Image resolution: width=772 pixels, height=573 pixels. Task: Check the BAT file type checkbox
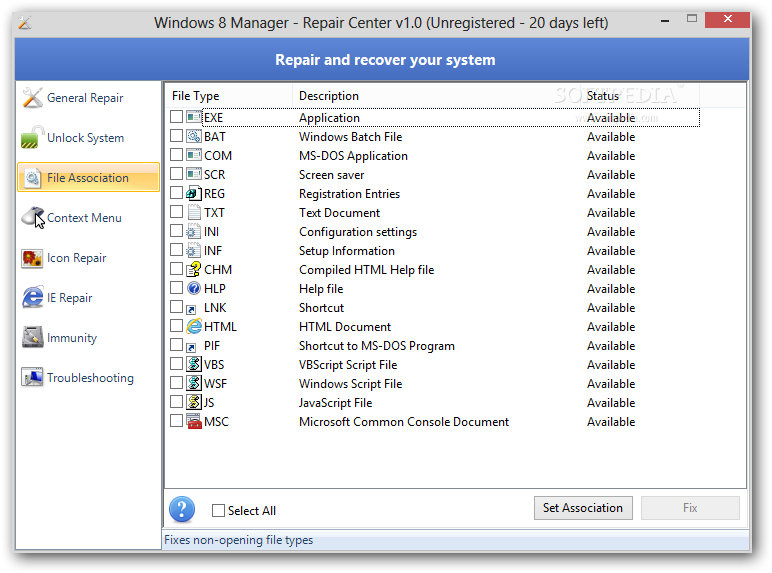point(176,136)
